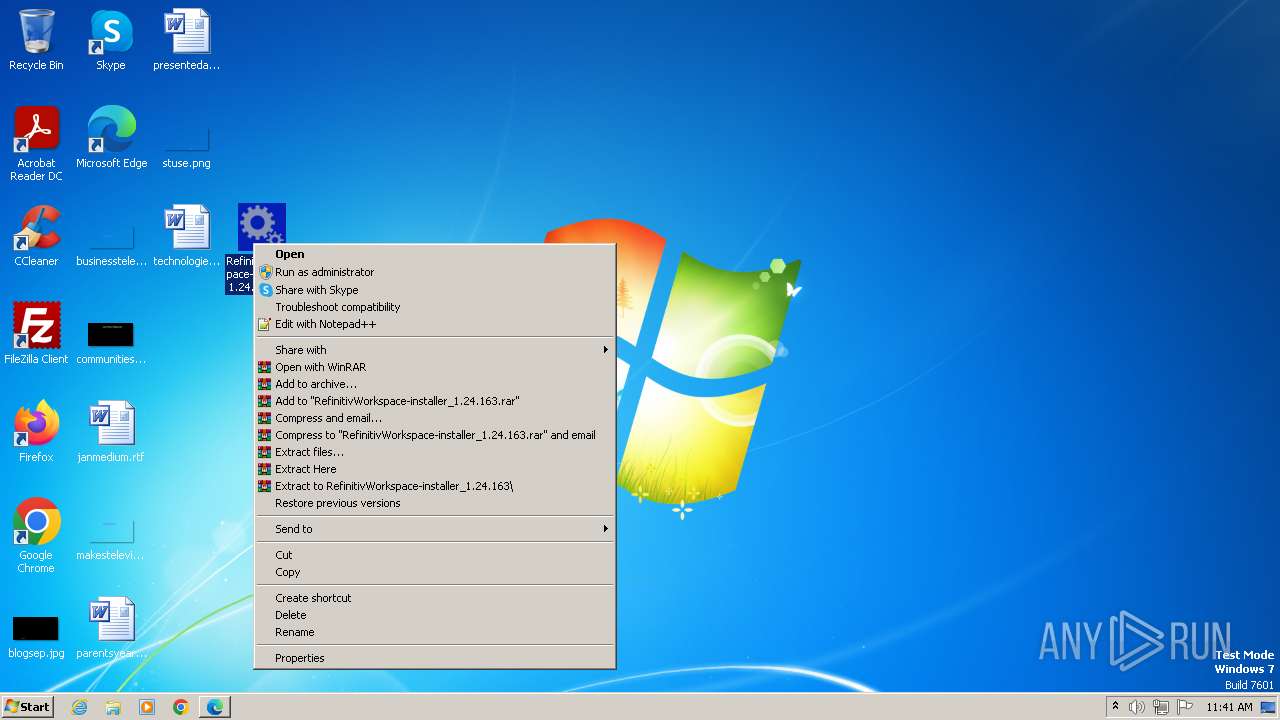
Task: Expand the Share with submenu
Action: pyautogui.click(x=435, y=350)
